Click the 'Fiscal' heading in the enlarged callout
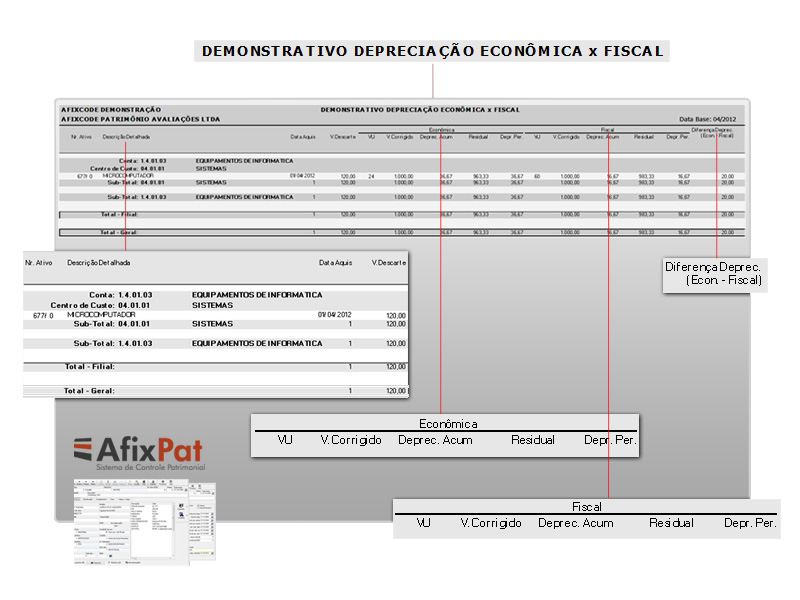This screenshot has width=800, height=600. pyautogui.click(x=587, y=507)
